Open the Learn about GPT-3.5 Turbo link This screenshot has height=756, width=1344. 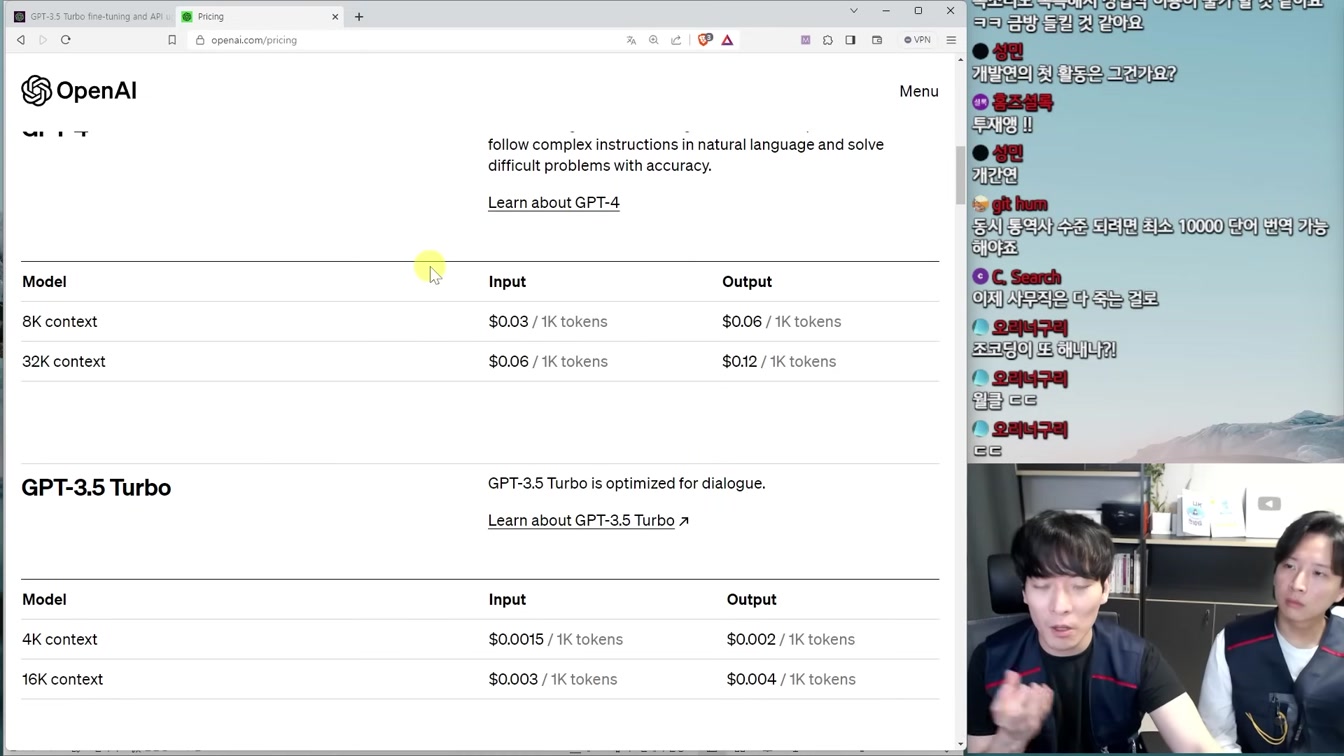point(588,521)
